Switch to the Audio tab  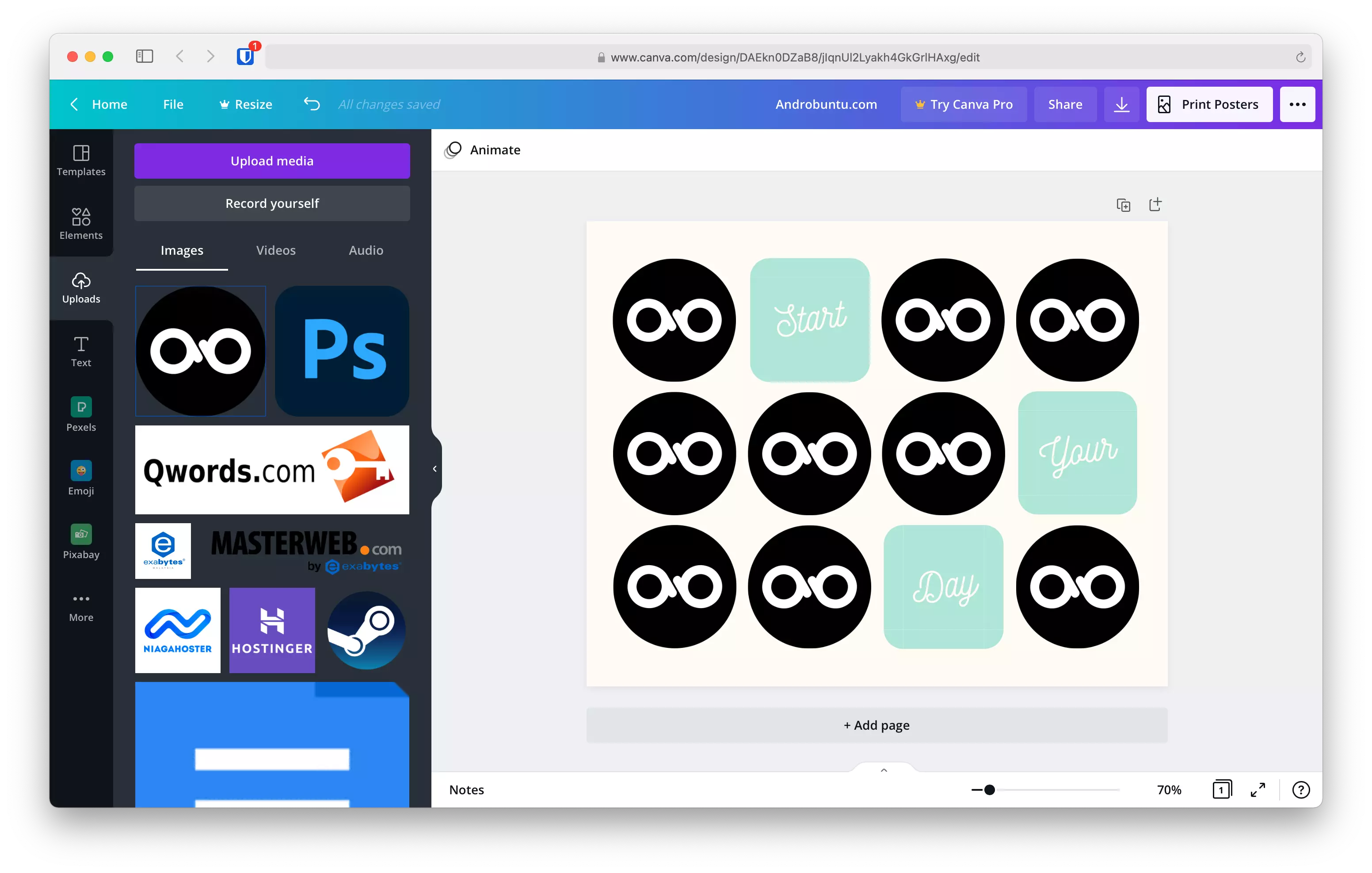coord(365,250)
